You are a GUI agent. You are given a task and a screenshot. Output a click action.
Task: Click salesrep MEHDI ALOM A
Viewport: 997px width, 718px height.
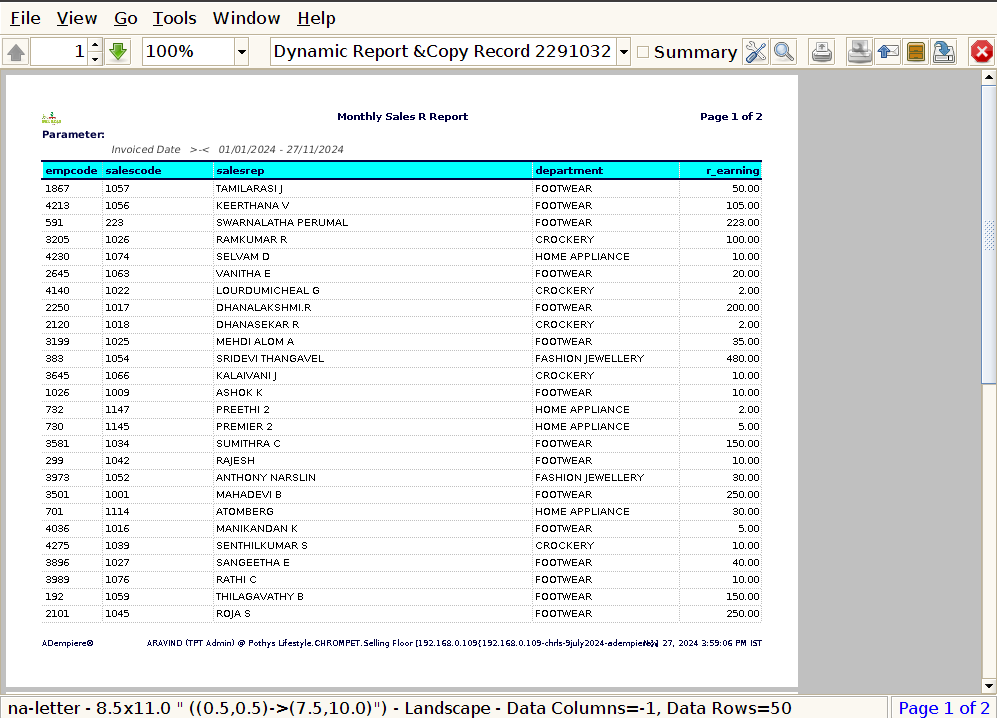(255, 342)
